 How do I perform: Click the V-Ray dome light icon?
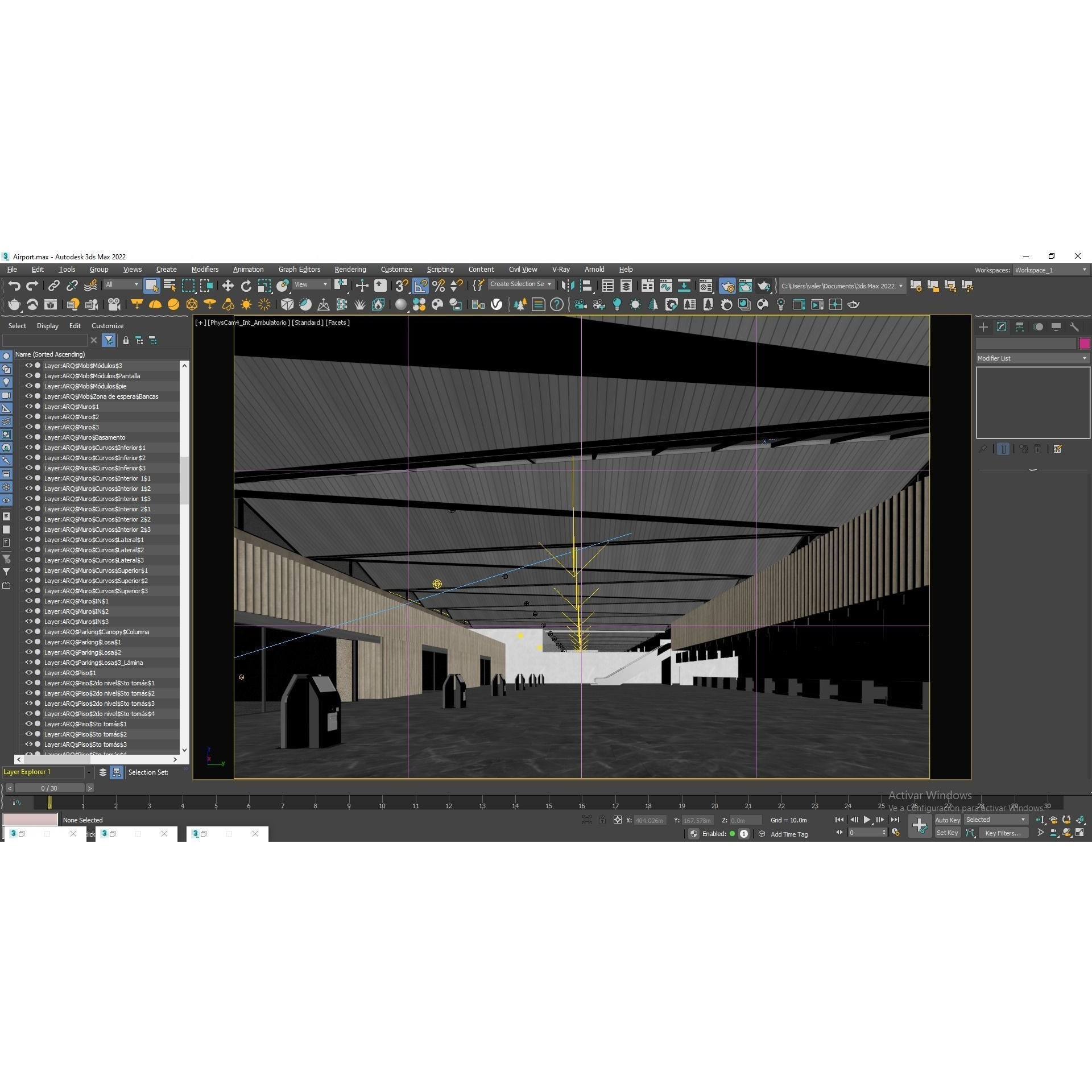coord(155,305)
